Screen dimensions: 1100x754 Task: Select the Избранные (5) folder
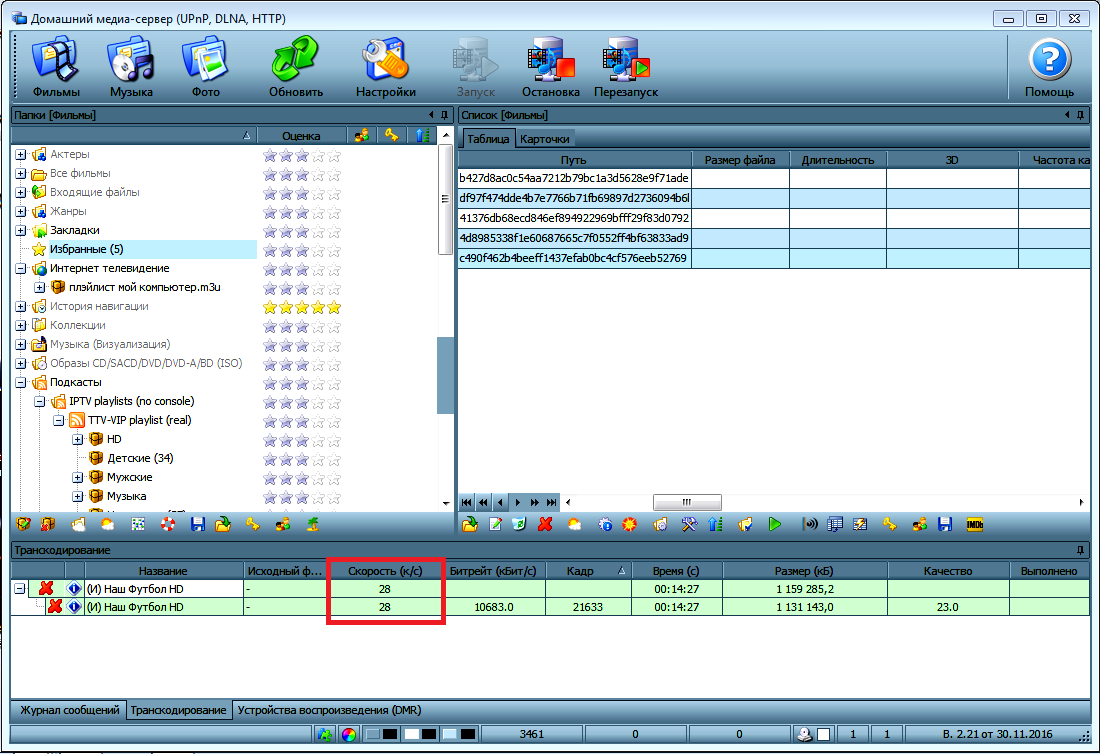click(86, 249)
